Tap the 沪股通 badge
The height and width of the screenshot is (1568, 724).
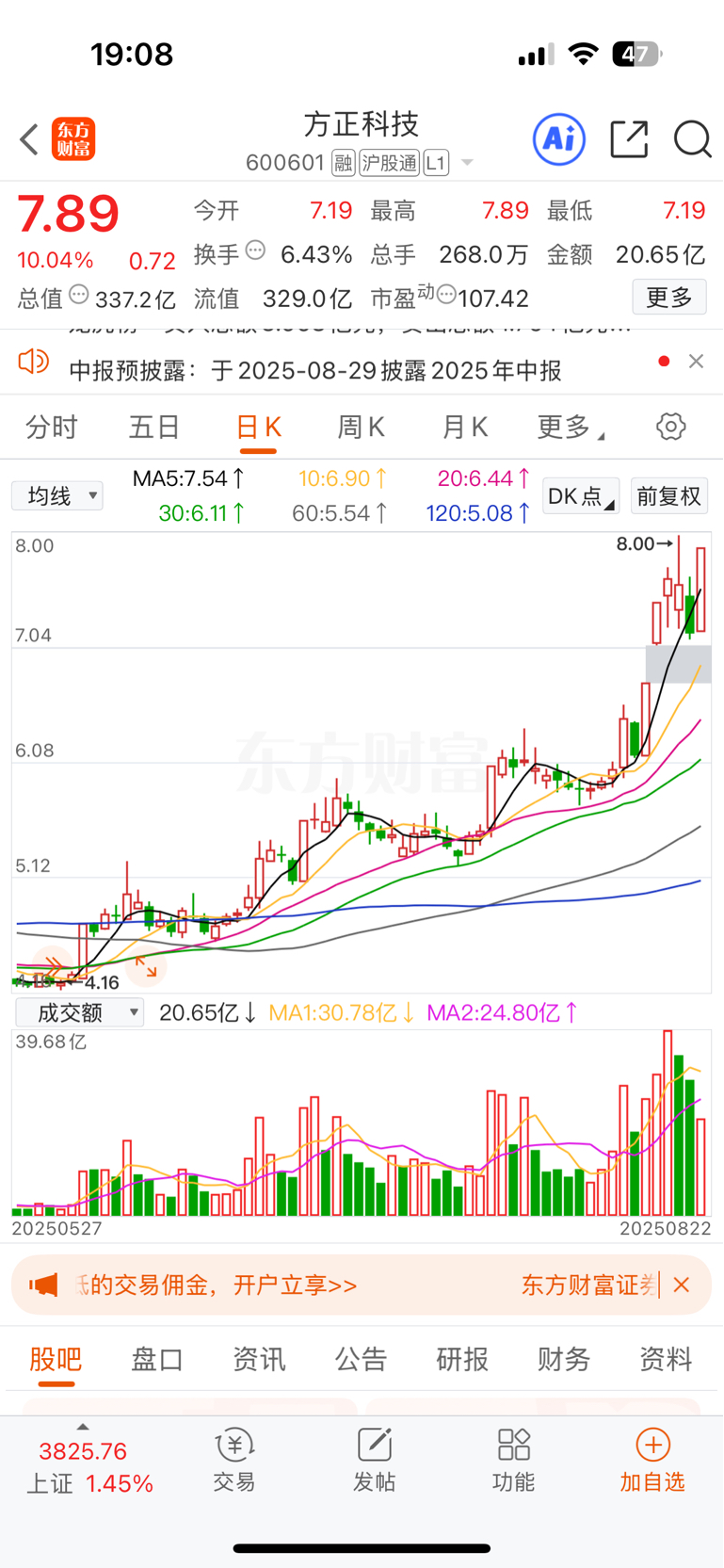(x=389, y=163)
